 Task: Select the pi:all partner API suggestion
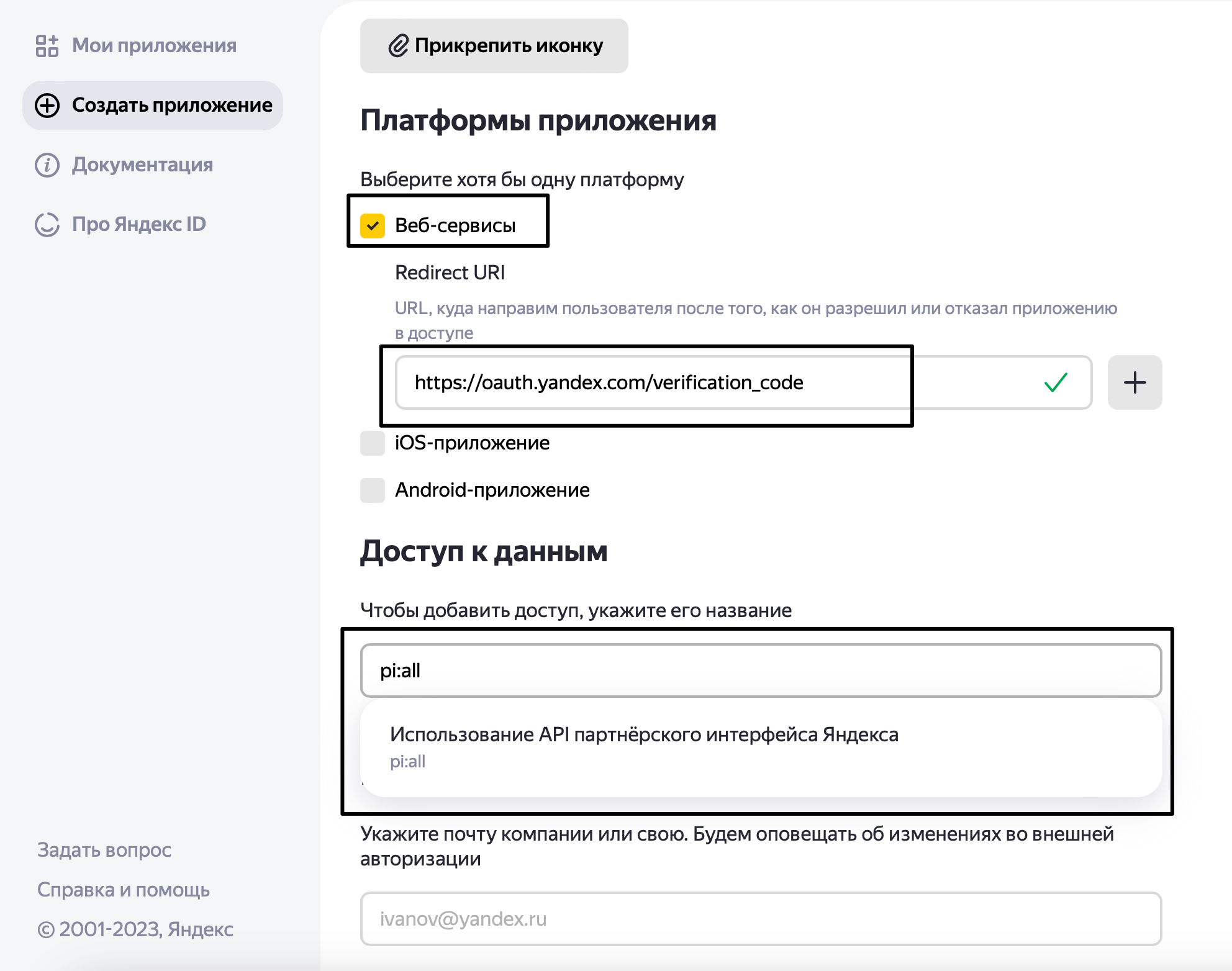click(x=643, y=746)
